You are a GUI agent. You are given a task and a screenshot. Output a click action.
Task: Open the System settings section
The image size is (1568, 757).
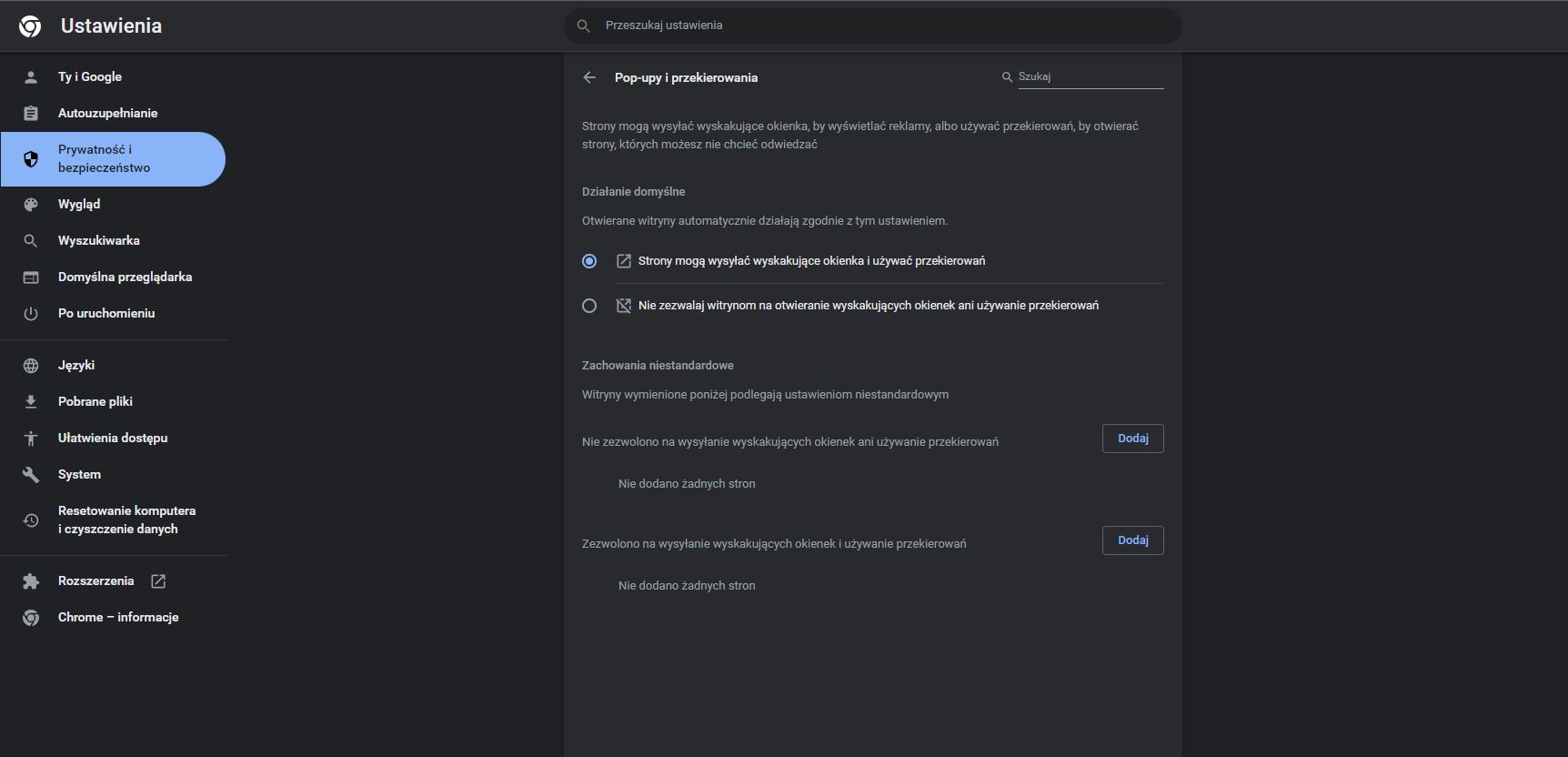point(114,475)
